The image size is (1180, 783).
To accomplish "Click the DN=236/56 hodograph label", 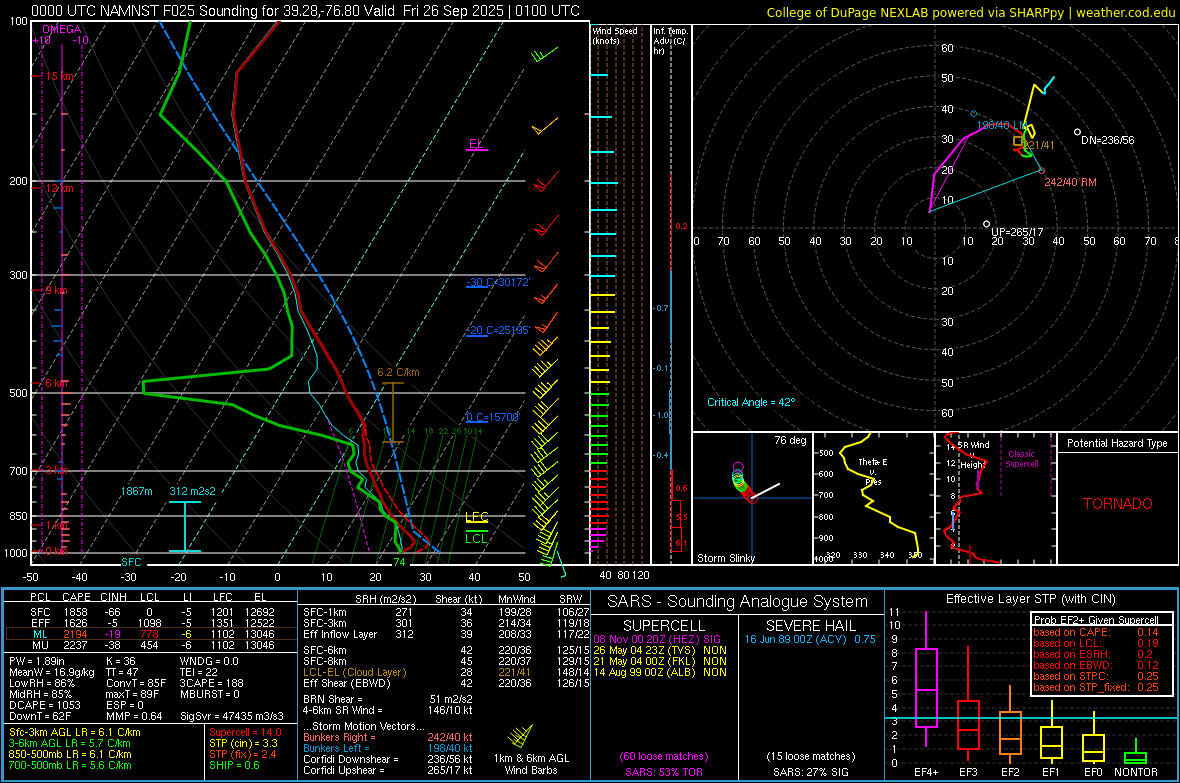I will tap(1107, 140).
